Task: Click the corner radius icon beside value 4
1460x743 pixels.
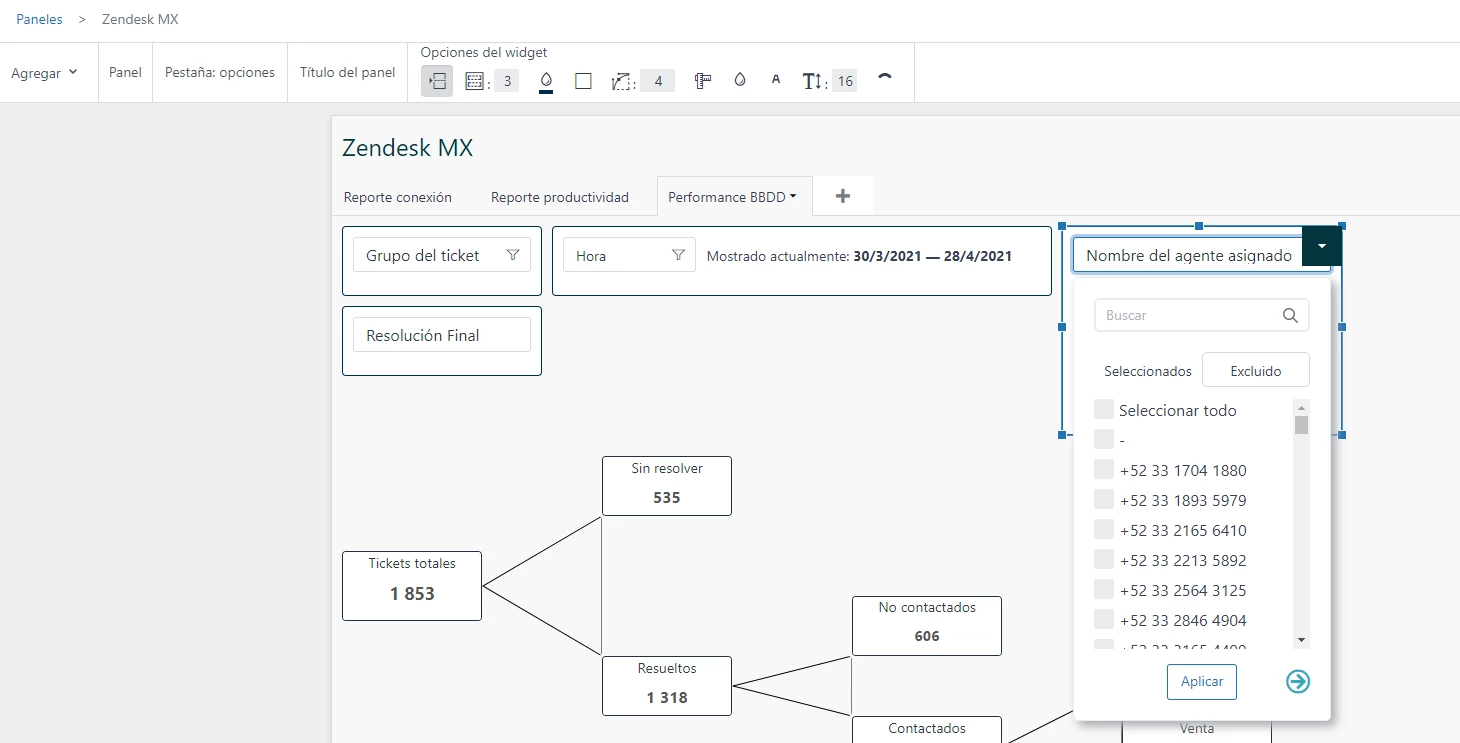Action: [x=622, y=81]
